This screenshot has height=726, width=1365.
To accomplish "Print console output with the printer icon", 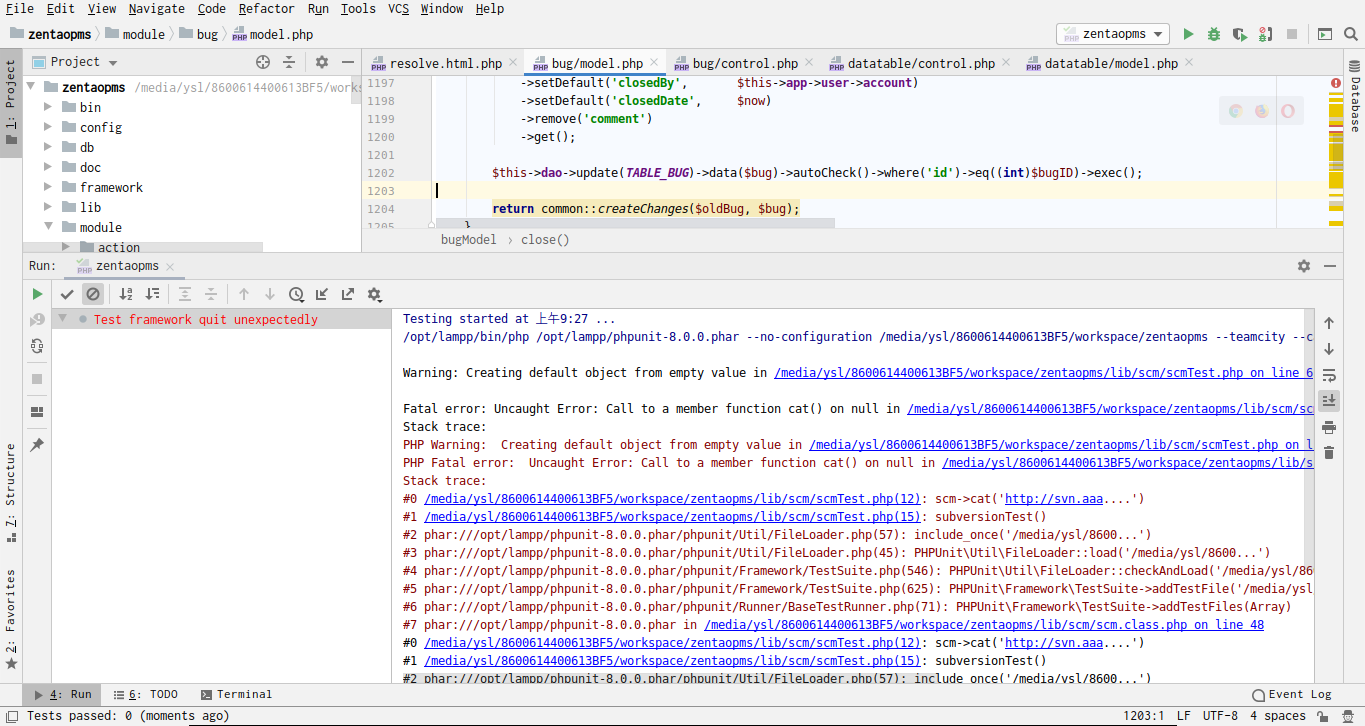I will pos(1329,427).
